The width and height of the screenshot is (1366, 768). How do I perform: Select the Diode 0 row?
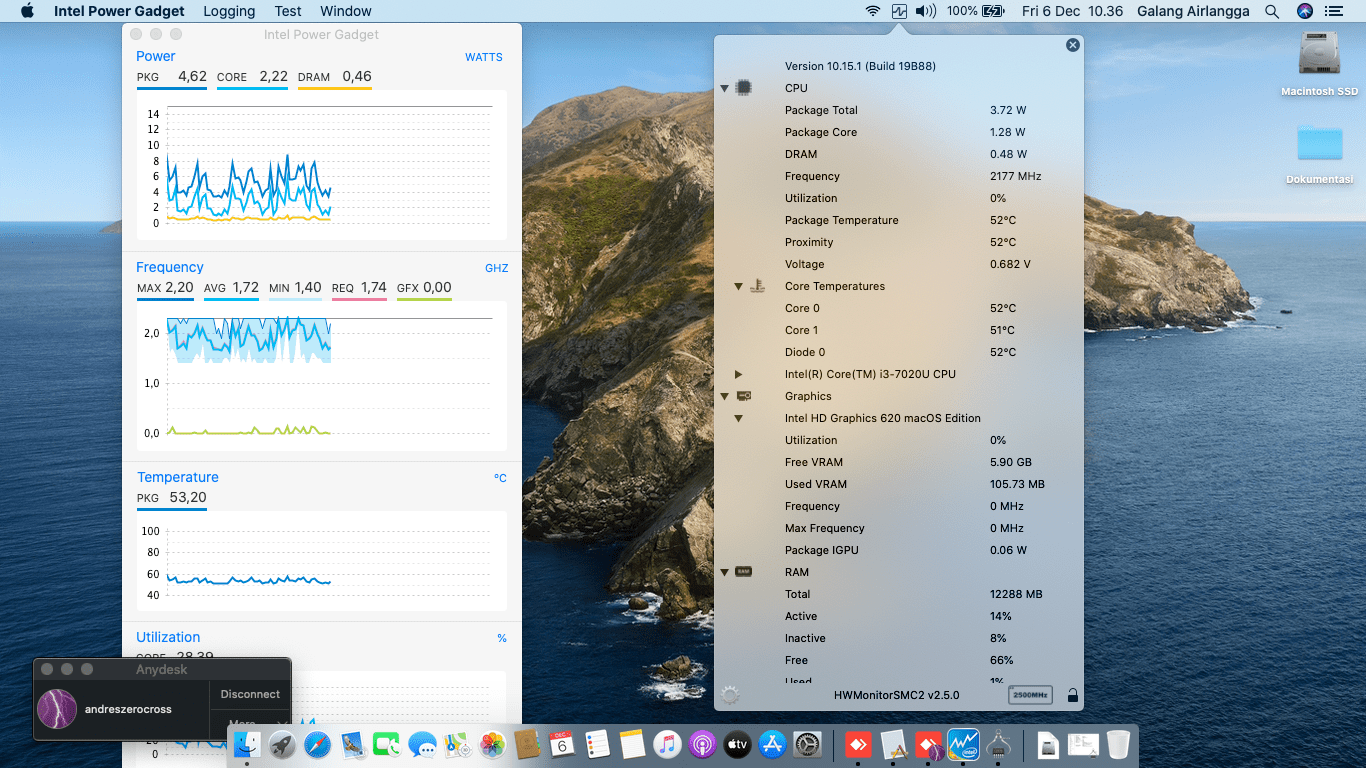[x=898, y=352]
